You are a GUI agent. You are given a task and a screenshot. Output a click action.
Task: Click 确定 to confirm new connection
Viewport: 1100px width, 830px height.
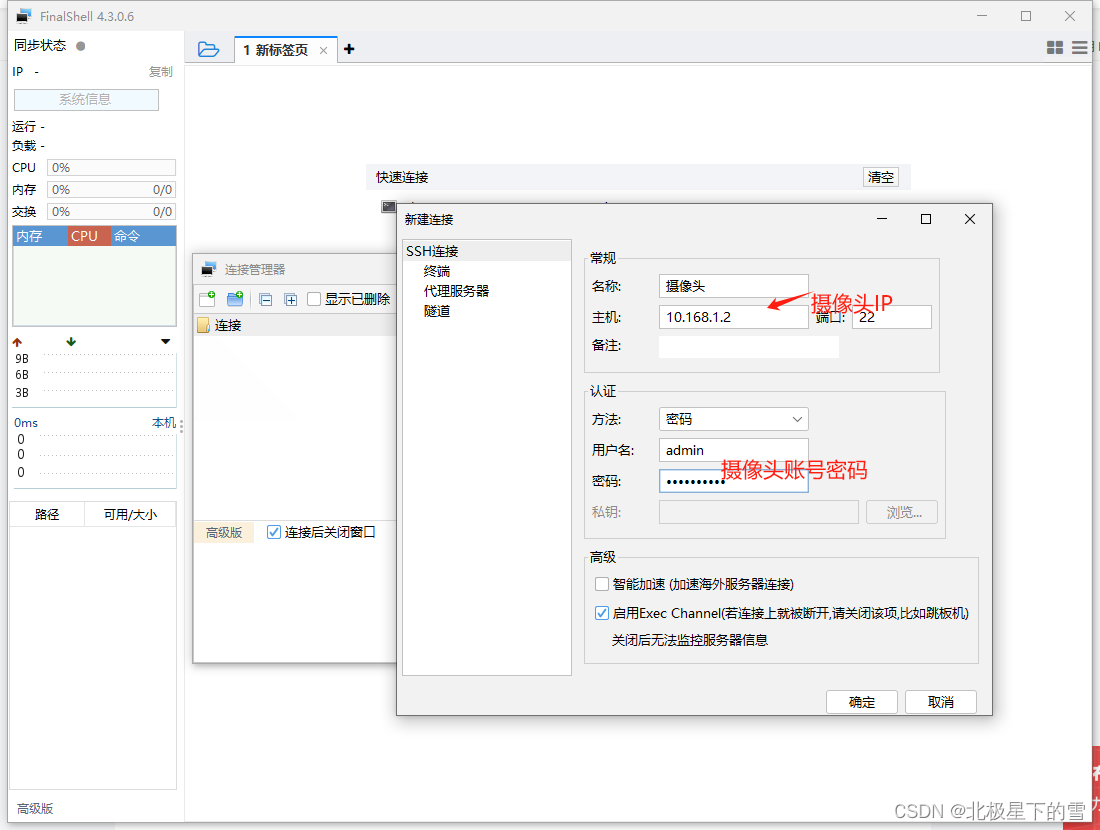(861, 702)
